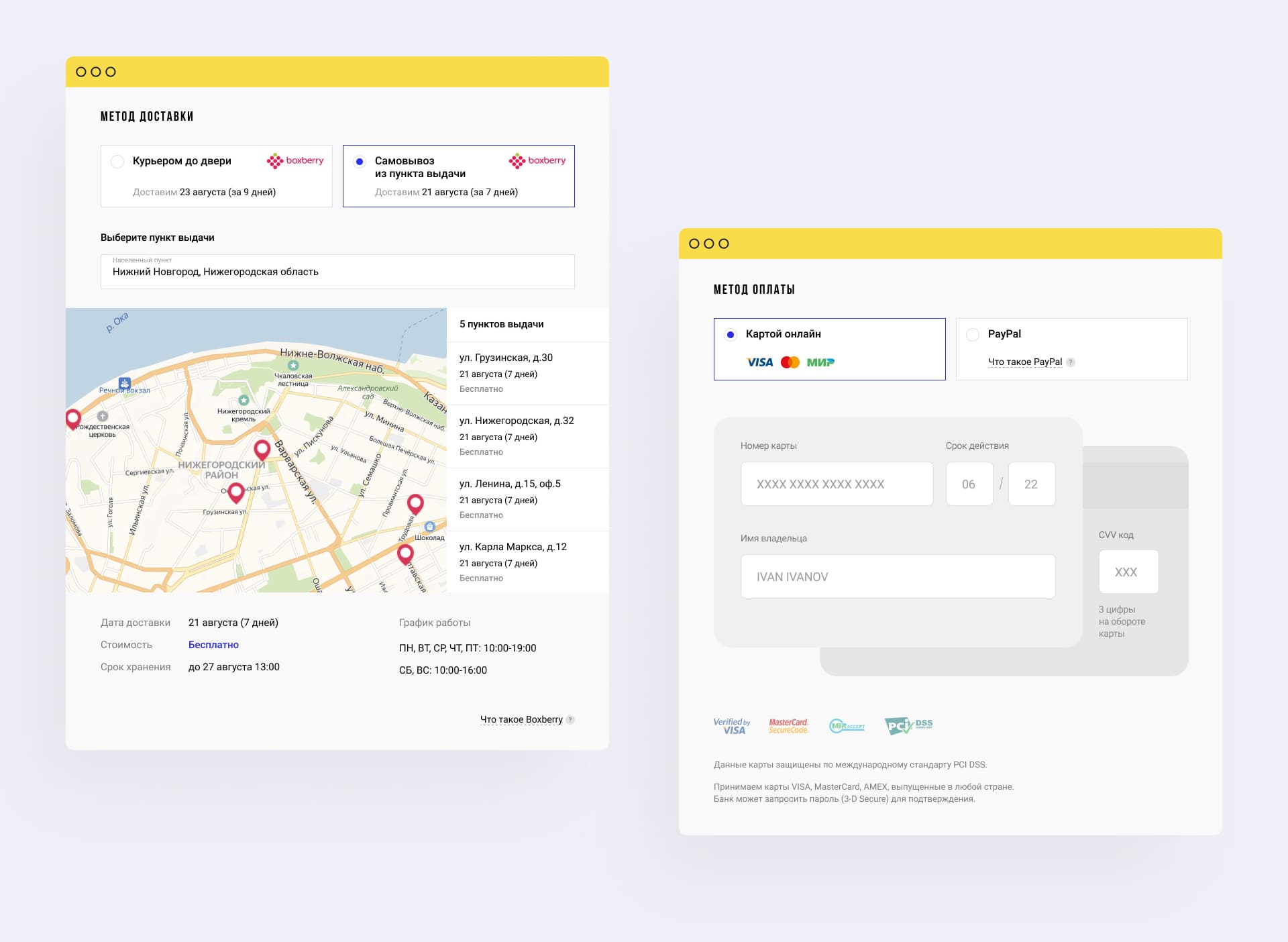This screenshot has height=942, width=1288.
Task: Click the question icon beside Что такое Boxberry
Action: click(570, 720)
